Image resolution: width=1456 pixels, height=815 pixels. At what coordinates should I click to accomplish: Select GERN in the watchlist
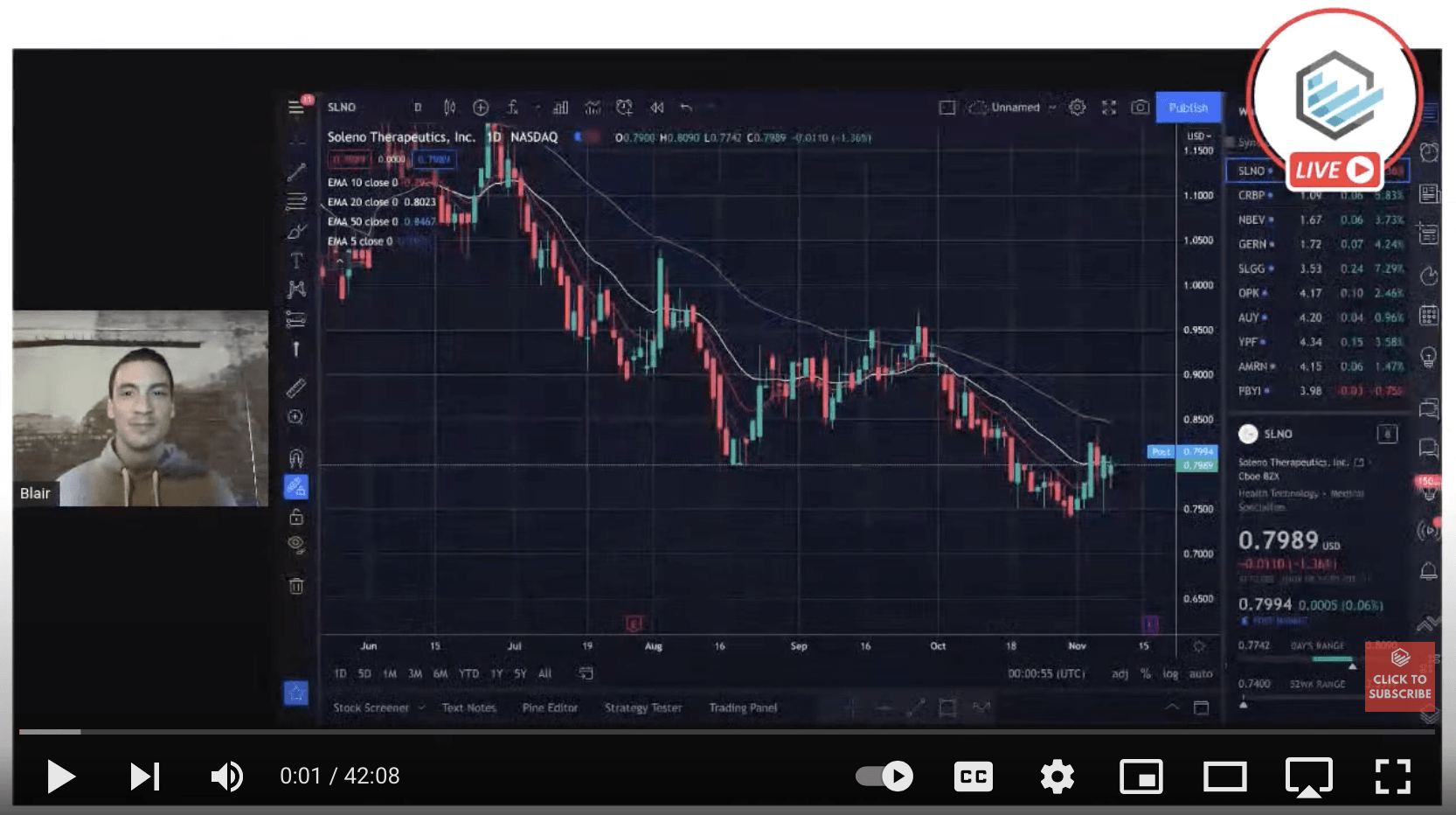[1252, 244]
